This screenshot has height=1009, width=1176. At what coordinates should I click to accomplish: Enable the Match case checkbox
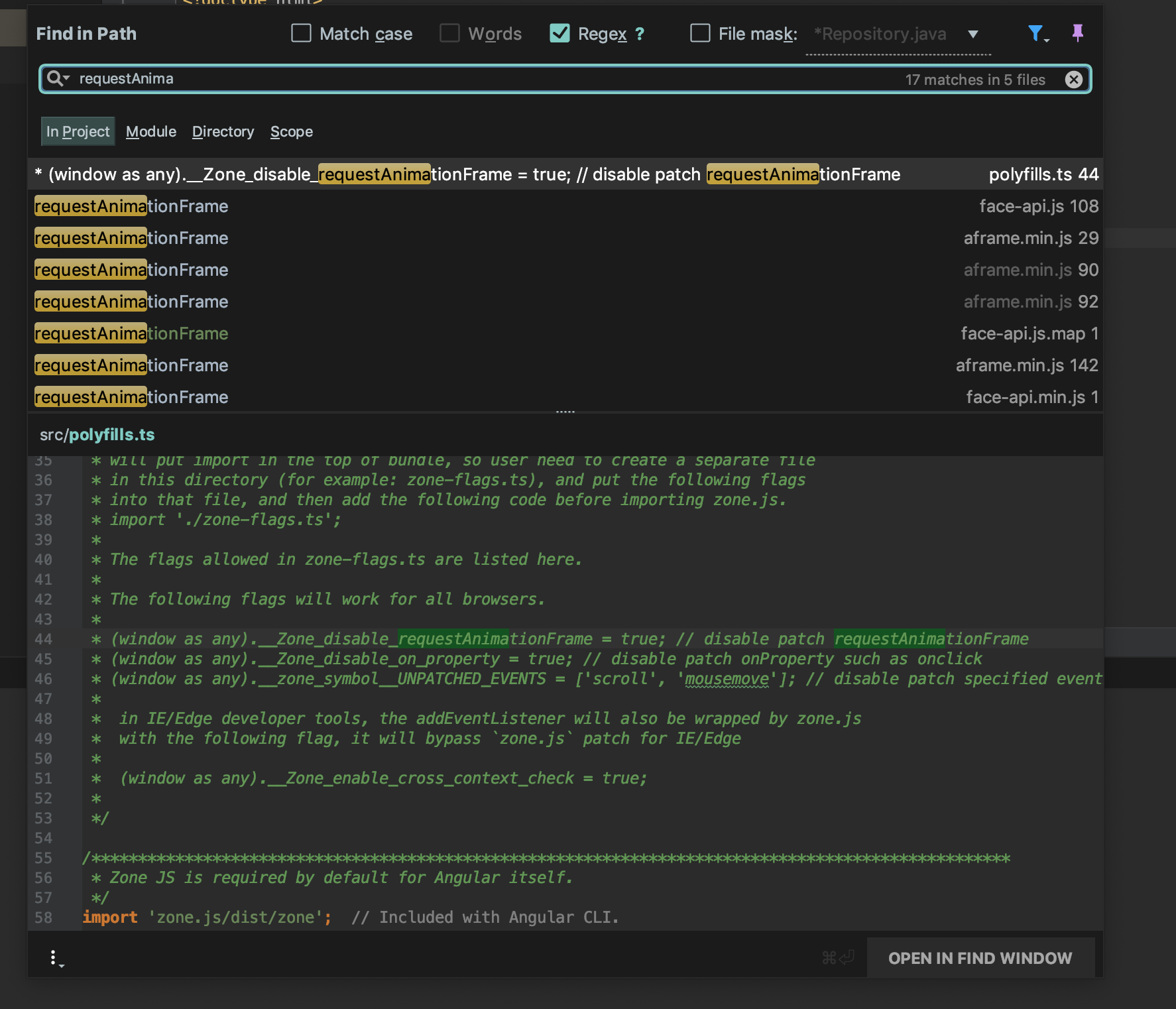(301, 32)
